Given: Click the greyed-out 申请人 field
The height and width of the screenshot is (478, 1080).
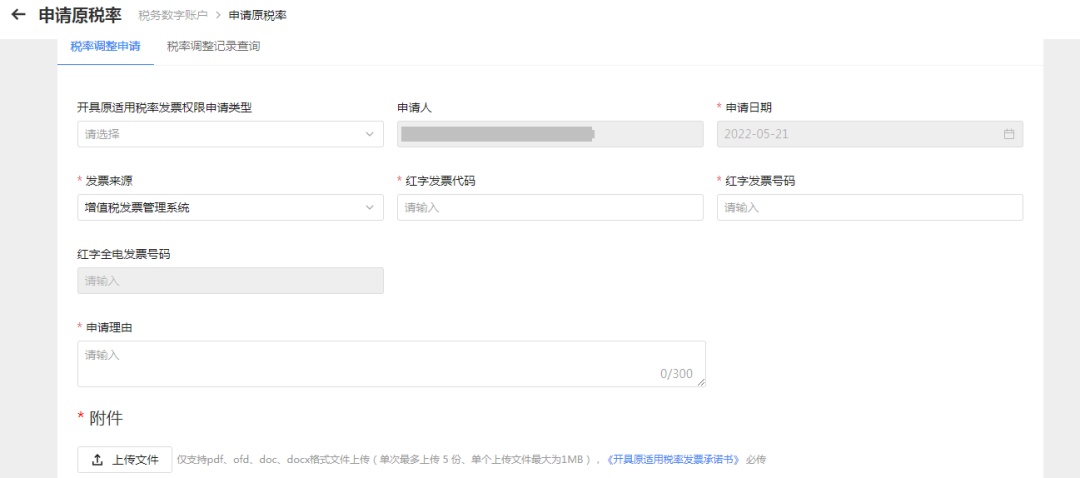Looking at the screenshot, I should point(550,134).
